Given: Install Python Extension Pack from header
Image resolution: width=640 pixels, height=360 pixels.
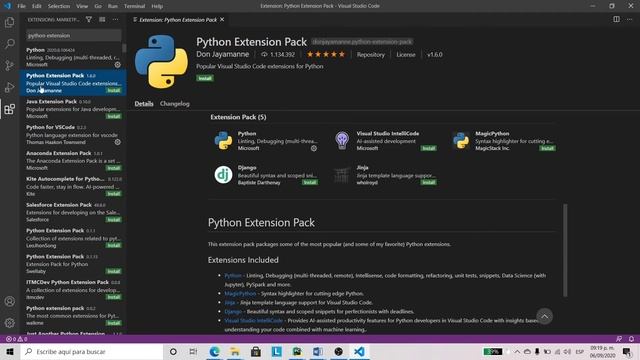Looking at the screenshot, I should tap(205, 78).
